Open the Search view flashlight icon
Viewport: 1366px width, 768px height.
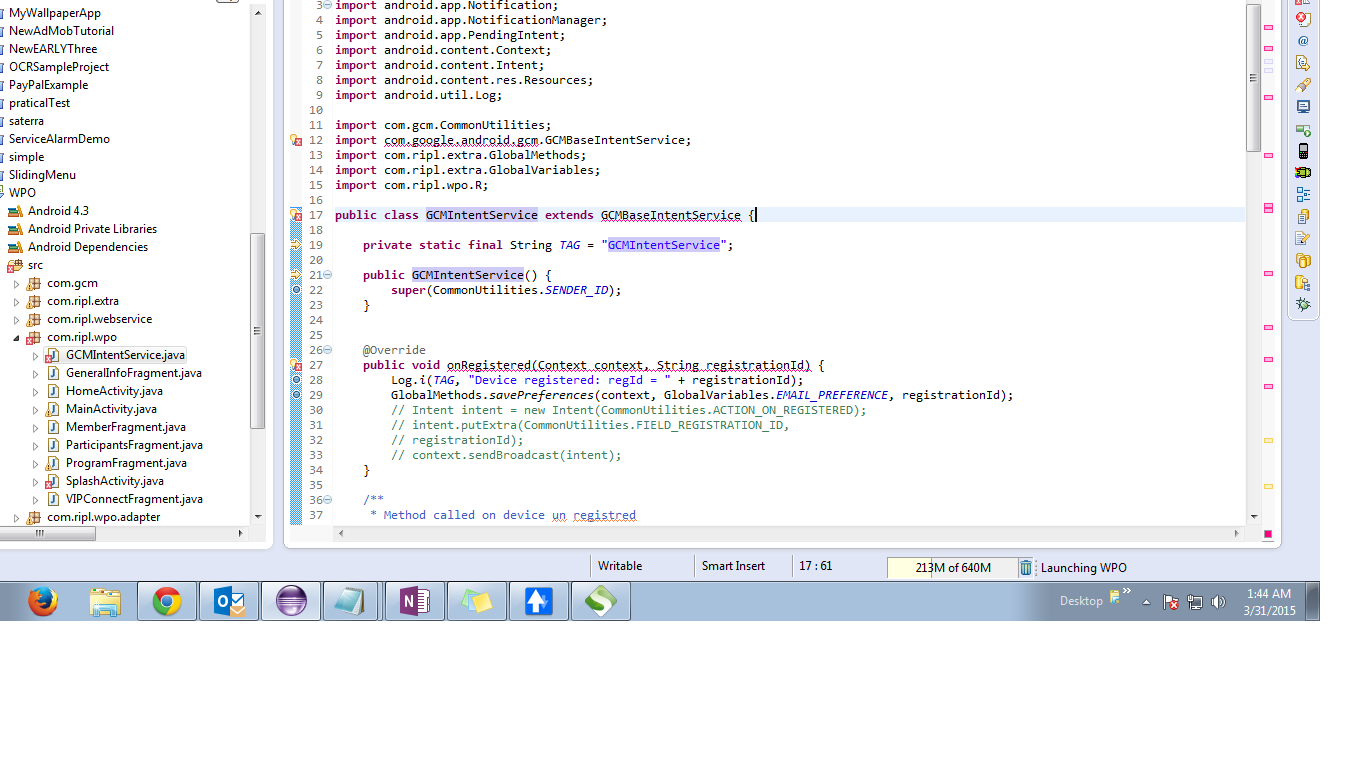pyautogui.click(x=1303, y=84)
